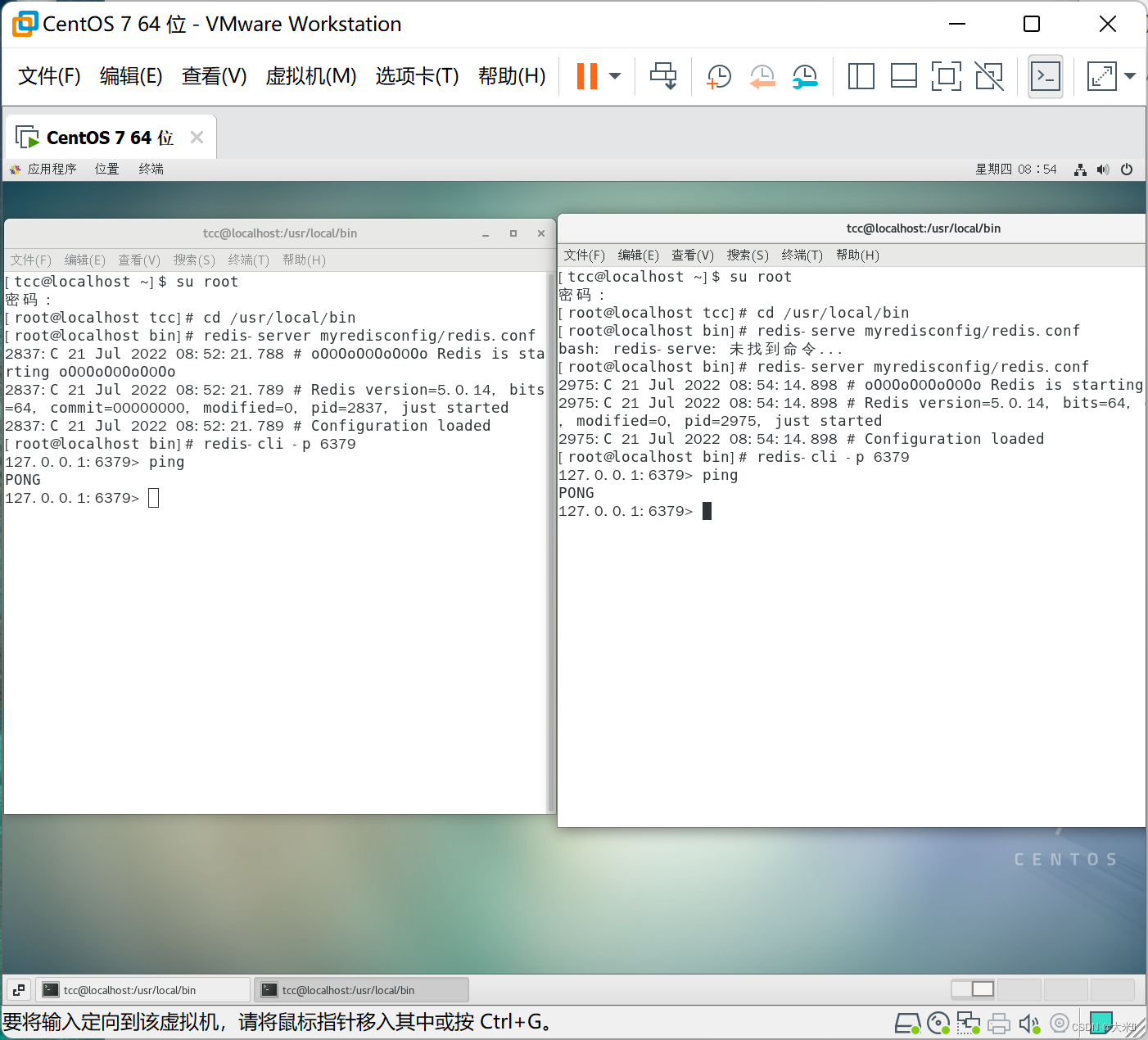
Task: Open the VMware 选项卡(T) menu
Action: point(417,76)
